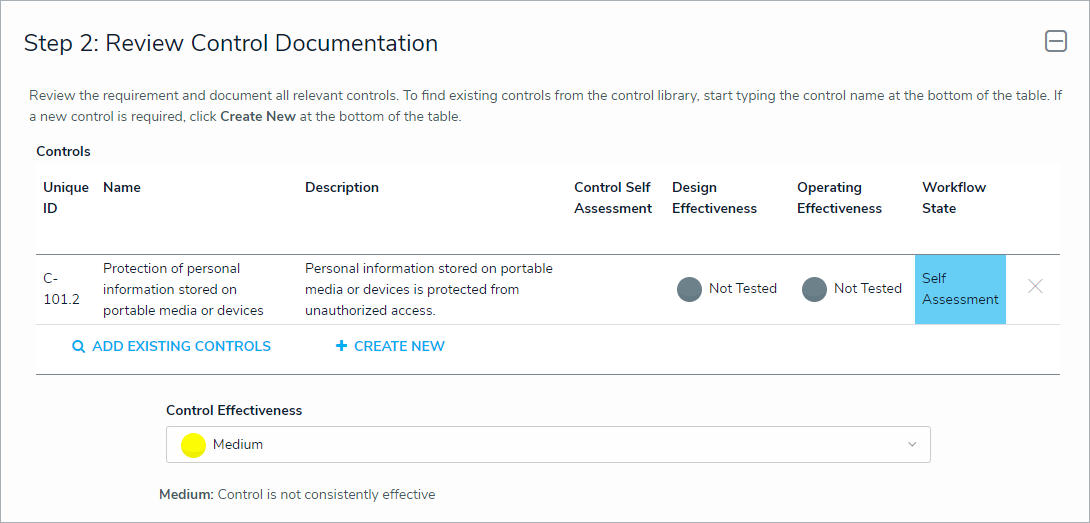Click the Name column header
This screenshot has height=523, width=1090.
(122, 187)
